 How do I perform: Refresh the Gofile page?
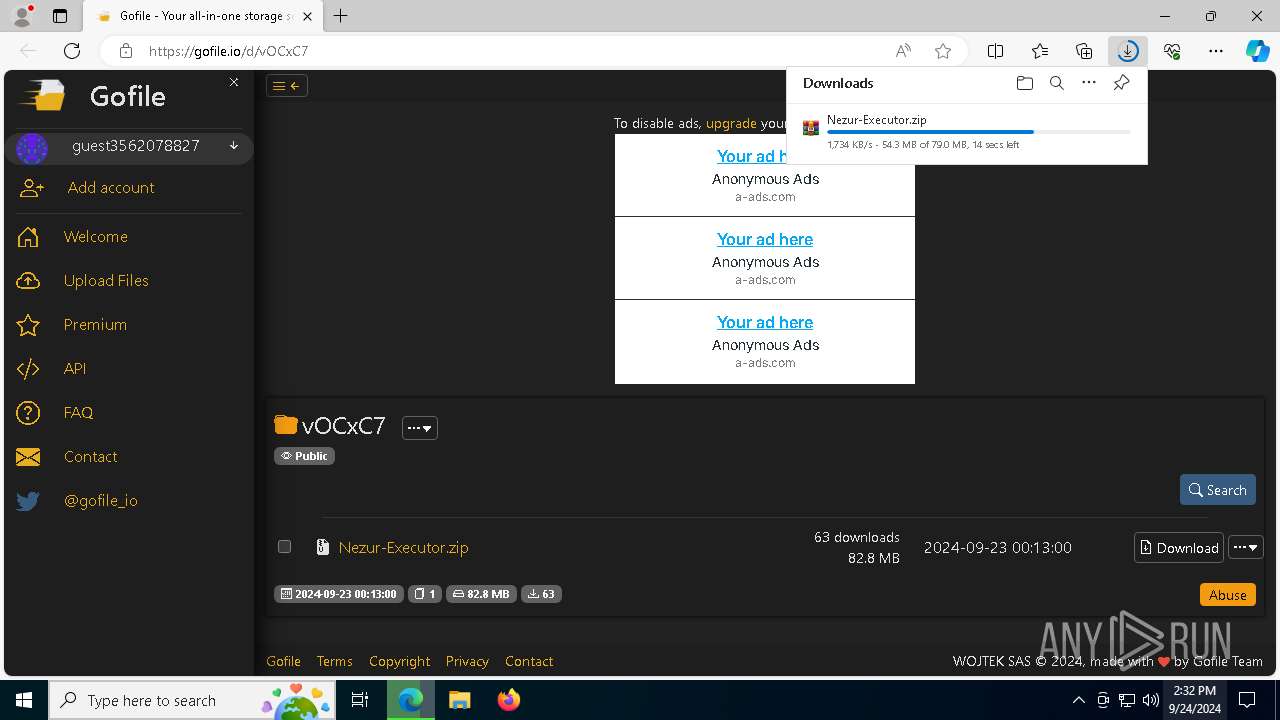tap(72, 51)
